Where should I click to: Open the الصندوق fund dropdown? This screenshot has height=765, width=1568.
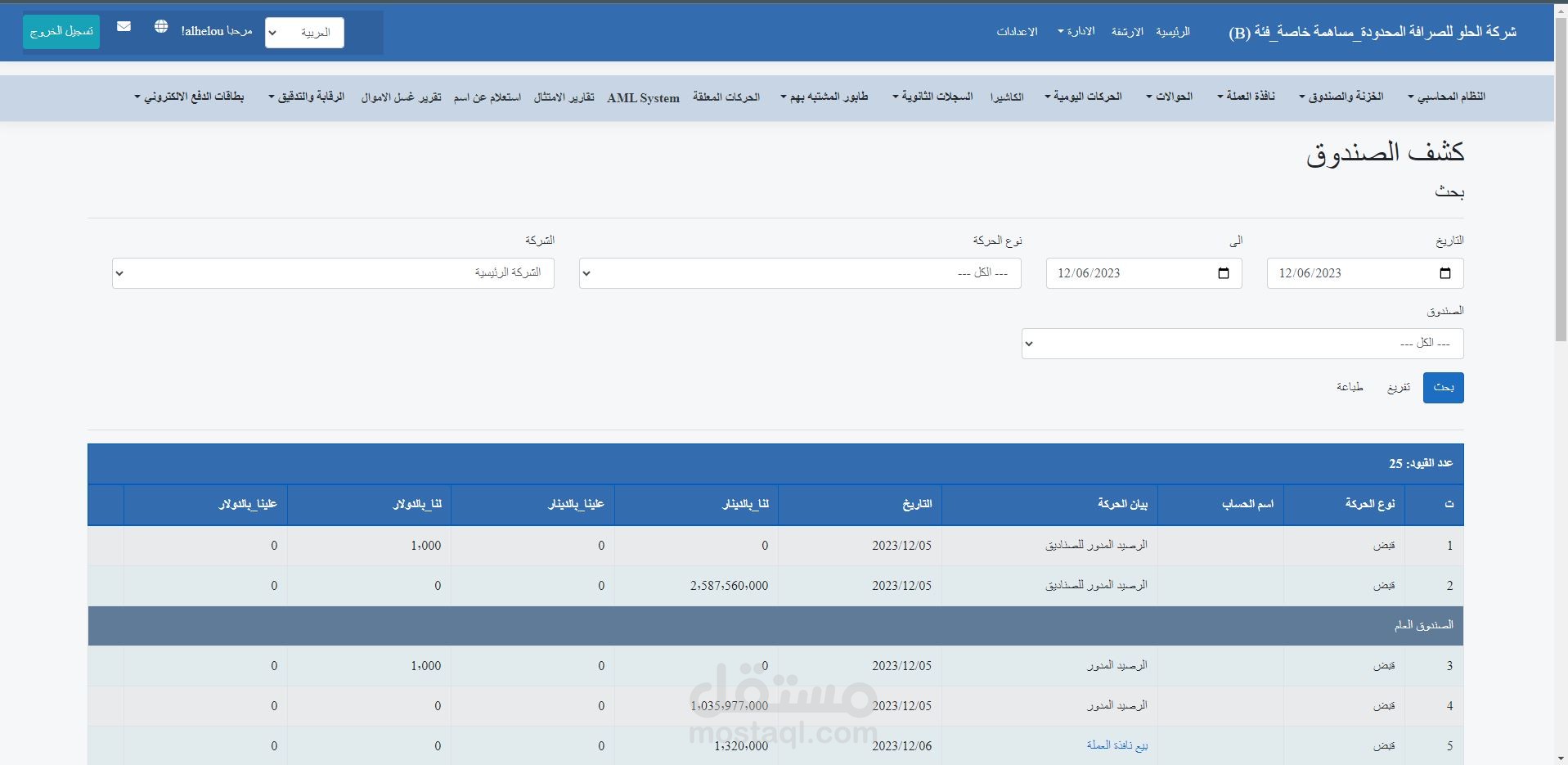coord(1242,344)
